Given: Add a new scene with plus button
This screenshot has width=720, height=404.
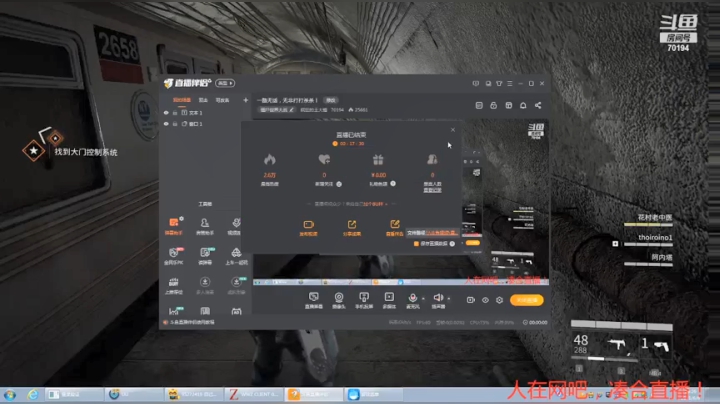Looking at the screenshot, I should (x=246, y=100).
